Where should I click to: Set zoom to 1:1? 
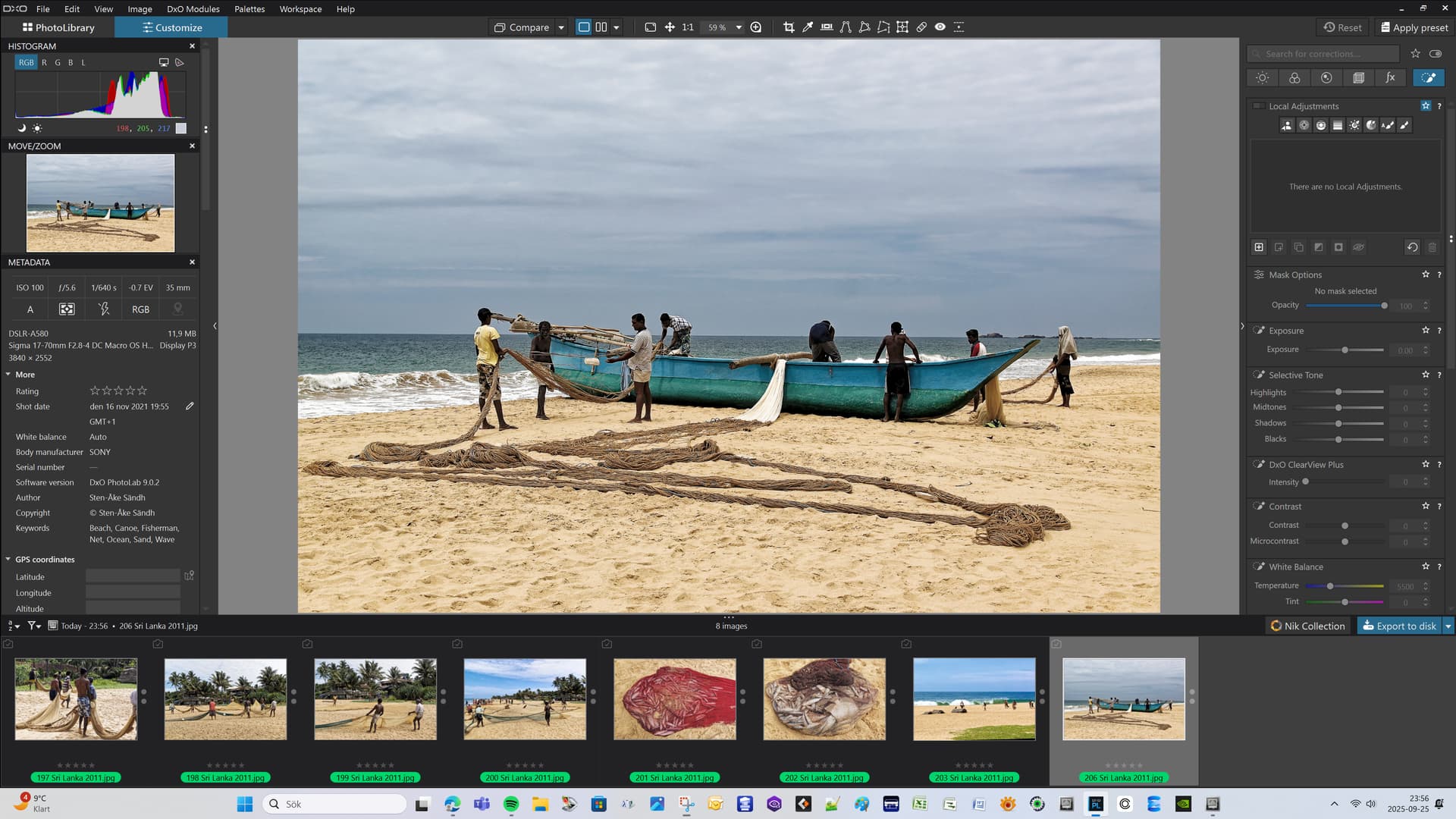coord(688,27)
